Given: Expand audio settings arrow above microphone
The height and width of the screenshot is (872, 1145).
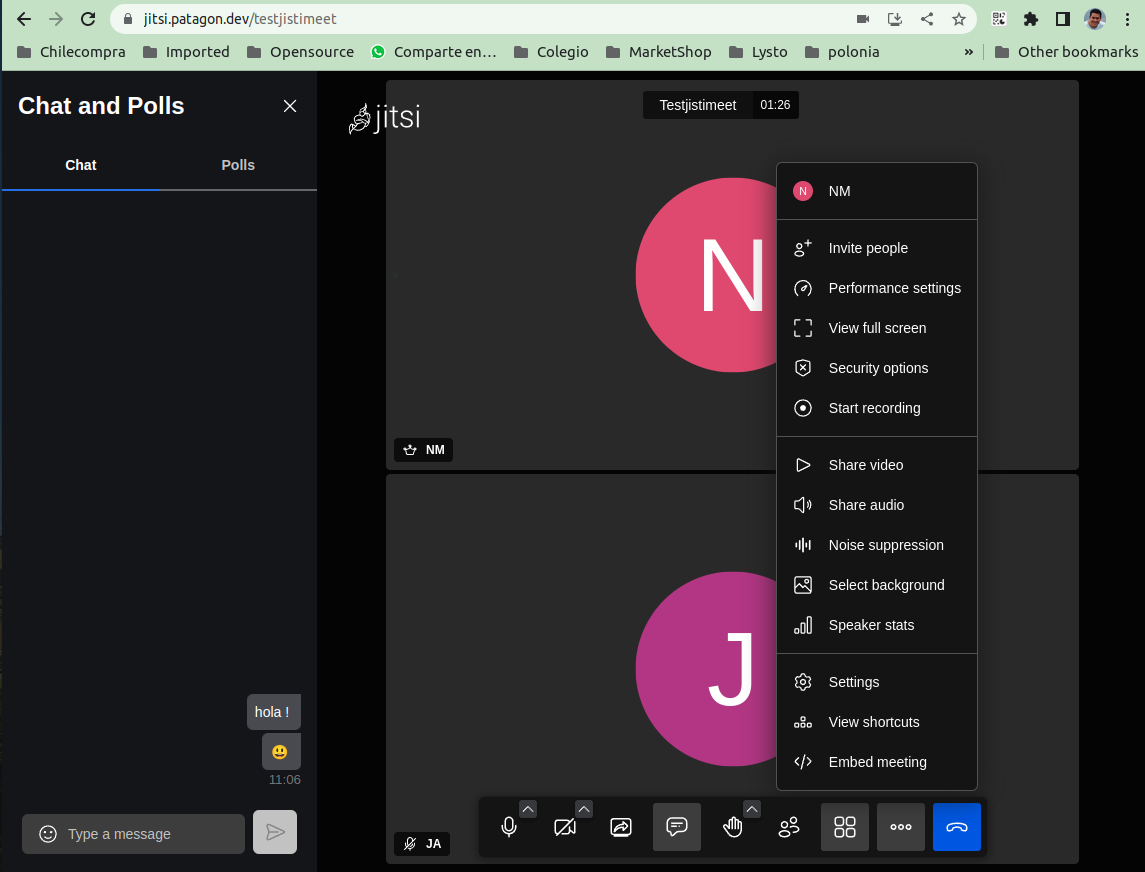Looking at the screenshot, I should [x=528, y=809].
